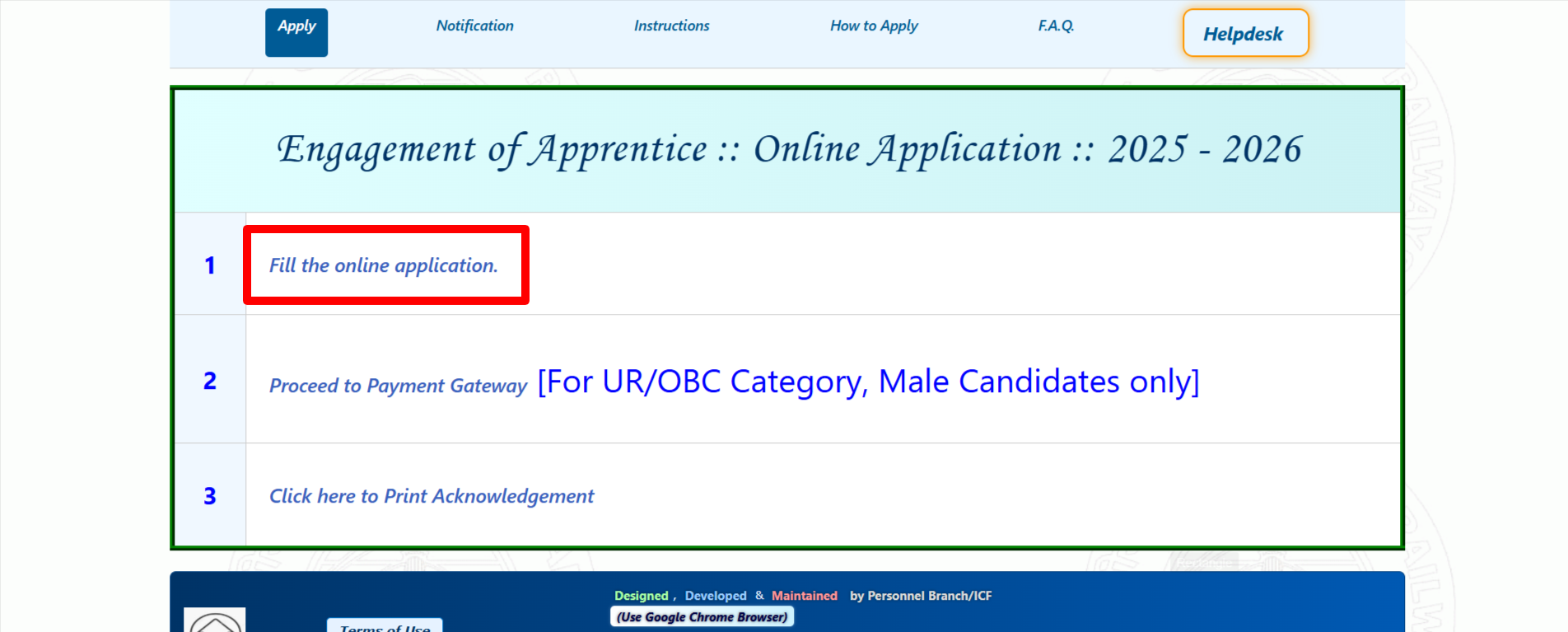The height and width of the screenshot is (632, 1568).
Task: Open Proceed to Payment Gateway link
Action: click(398, 386)
